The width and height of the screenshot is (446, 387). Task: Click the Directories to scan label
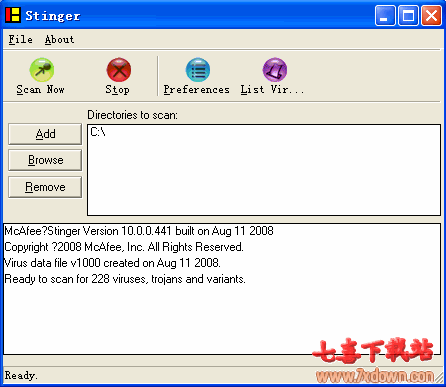(132, 115)
